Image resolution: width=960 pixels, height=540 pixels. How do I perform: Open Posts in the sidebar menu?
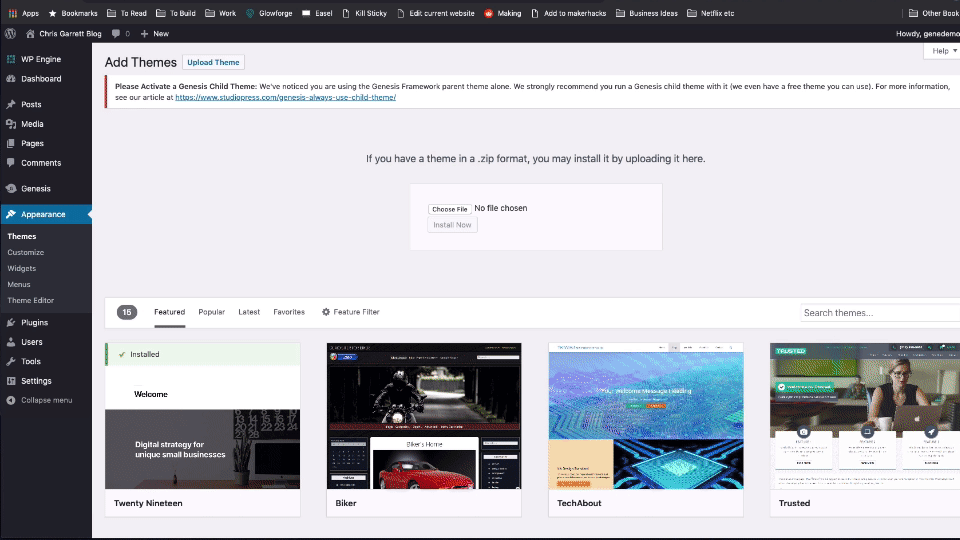(x=46, y=105)
